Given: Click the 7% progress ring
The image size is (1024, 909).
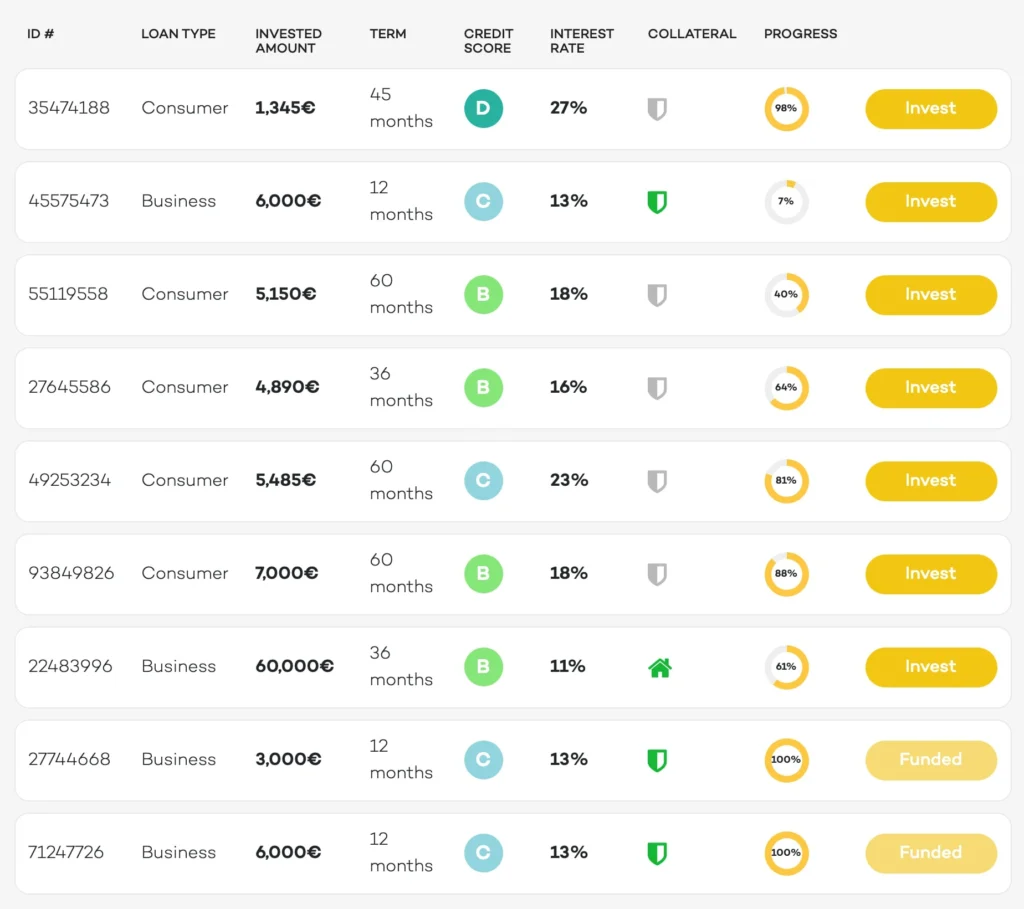Looking at the screenshot, I should [x=786, y=201].
